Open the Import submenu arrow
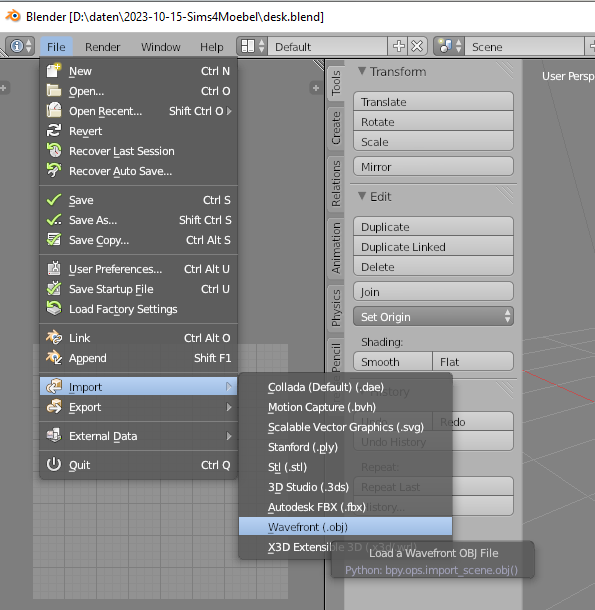 click(x=229, y=387)
